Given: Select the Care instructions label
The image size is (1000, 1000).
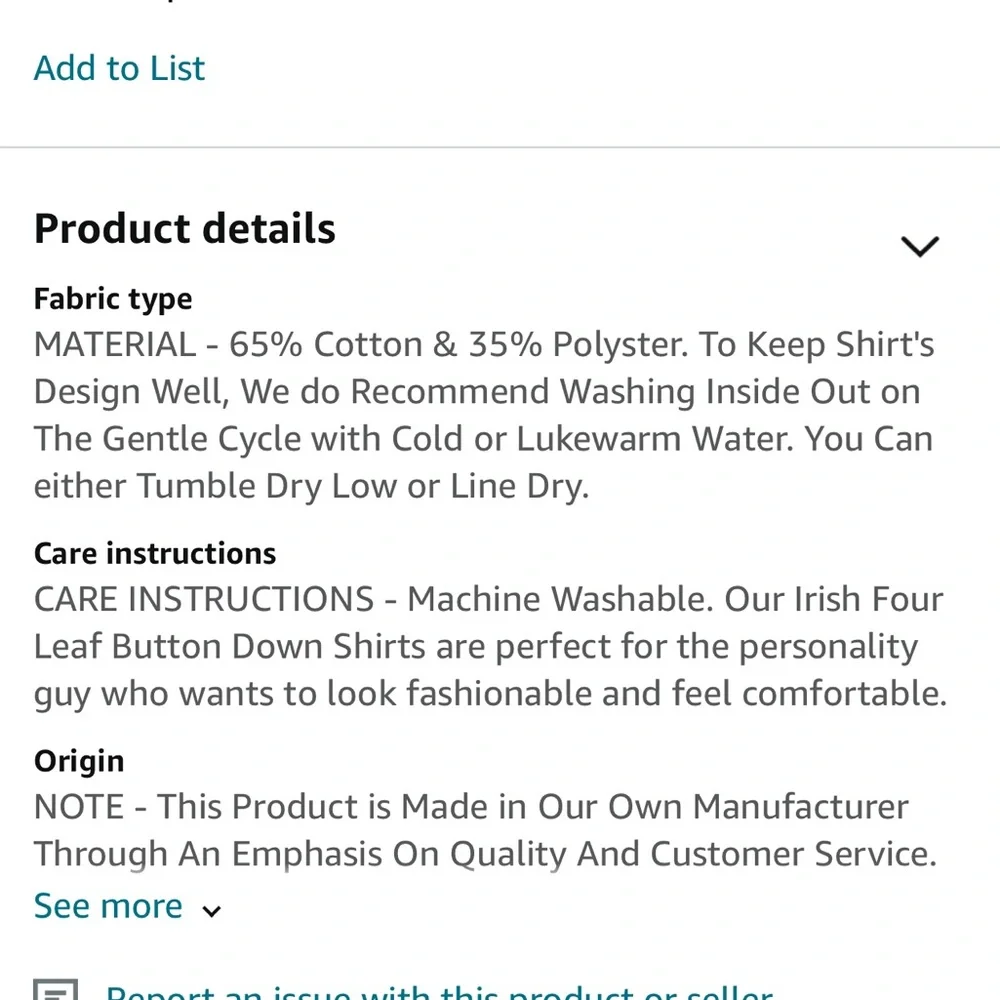Looking at the screenshot, I should coord(155,553).
